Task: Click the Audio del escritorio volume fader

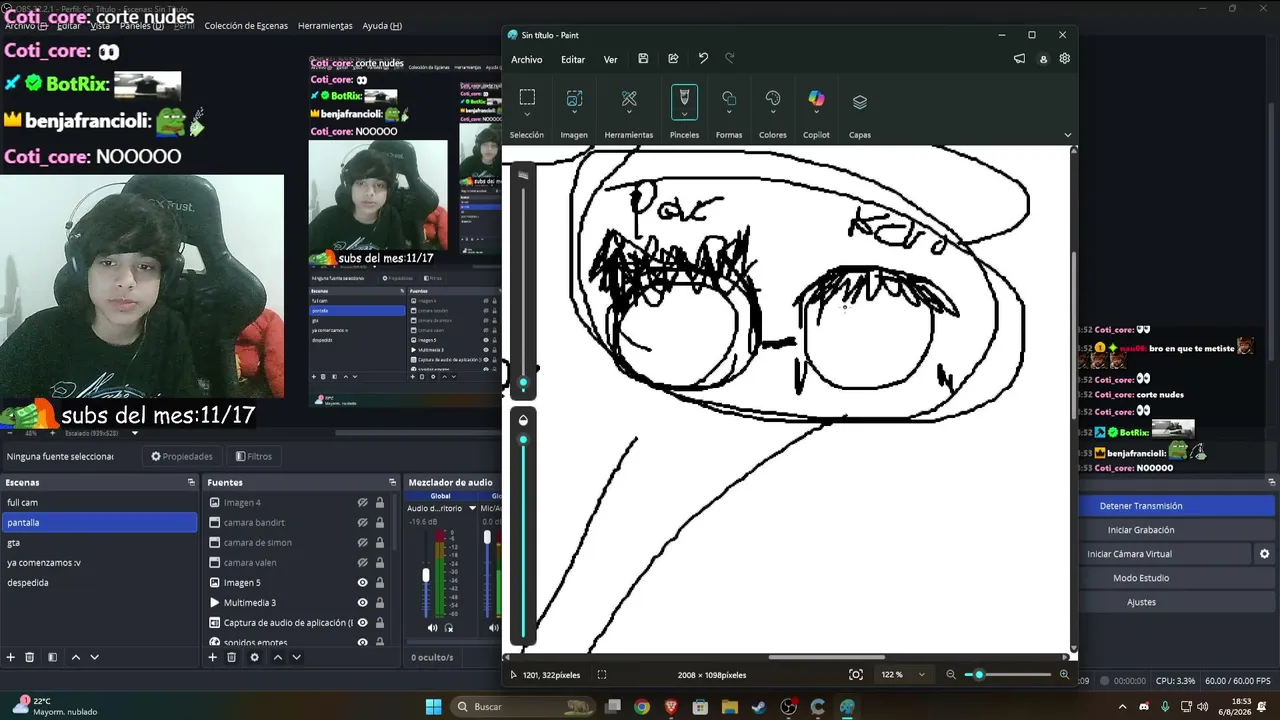Action: click(426, 575)
